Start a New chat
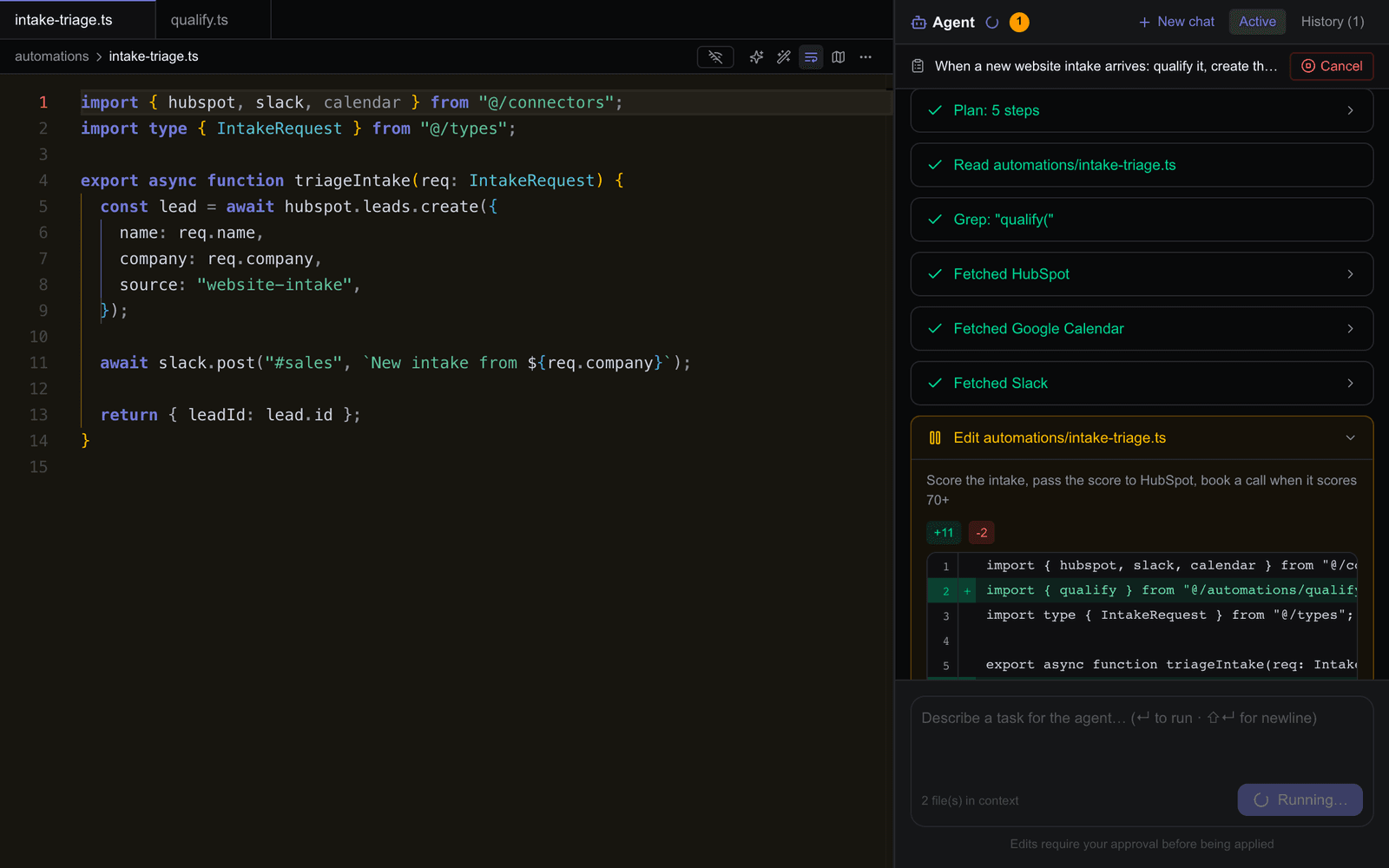Image resolution: width=1389 pixels, height=868 pixels. click(x=1176, y=22)
